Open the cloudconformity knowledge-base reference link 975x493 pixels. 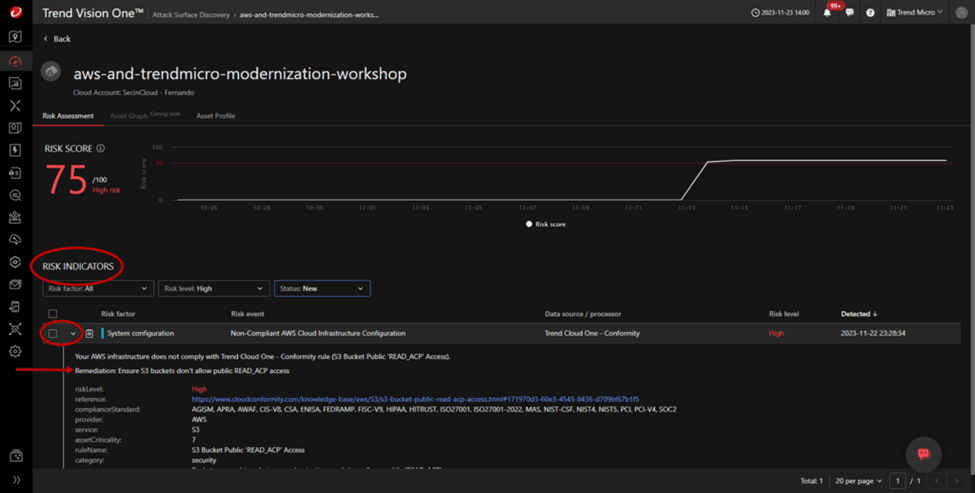415,399
